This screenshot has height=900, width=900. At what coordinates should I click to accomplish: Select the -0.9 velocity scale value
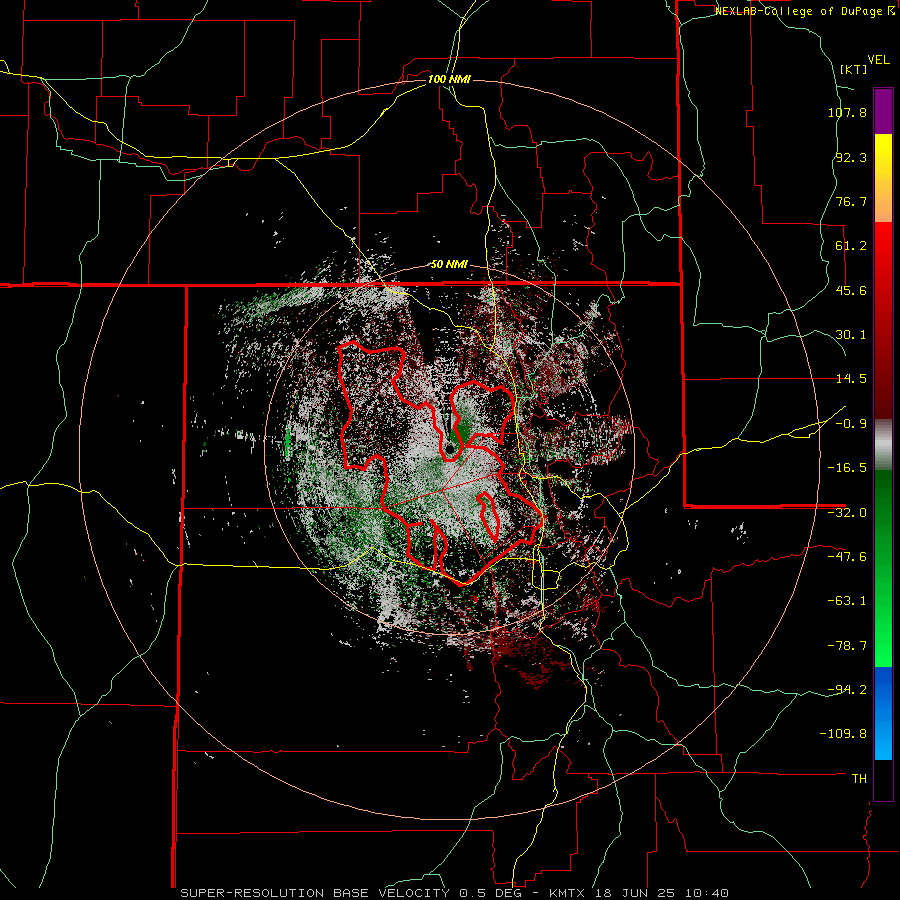click(x=851, y=424)
